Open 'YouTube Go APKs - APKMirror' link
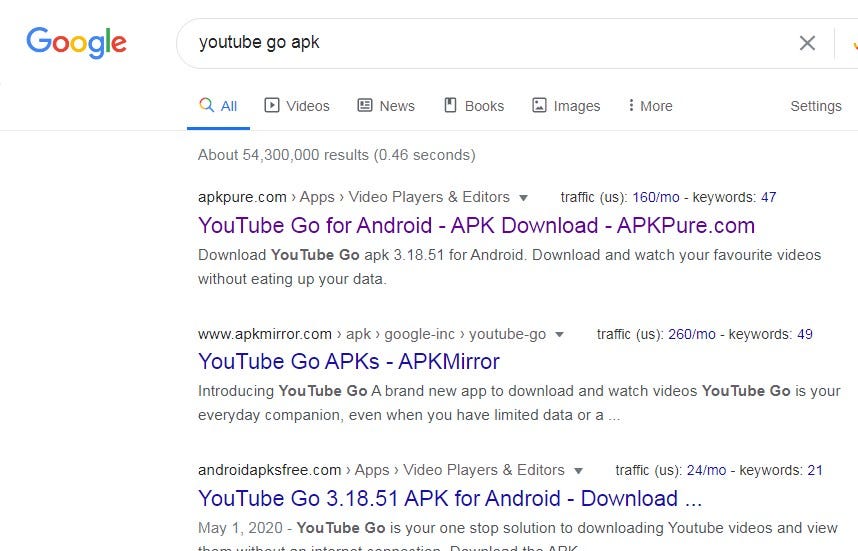The width and height of the screenshot is (858, 551). pos(349,362)
